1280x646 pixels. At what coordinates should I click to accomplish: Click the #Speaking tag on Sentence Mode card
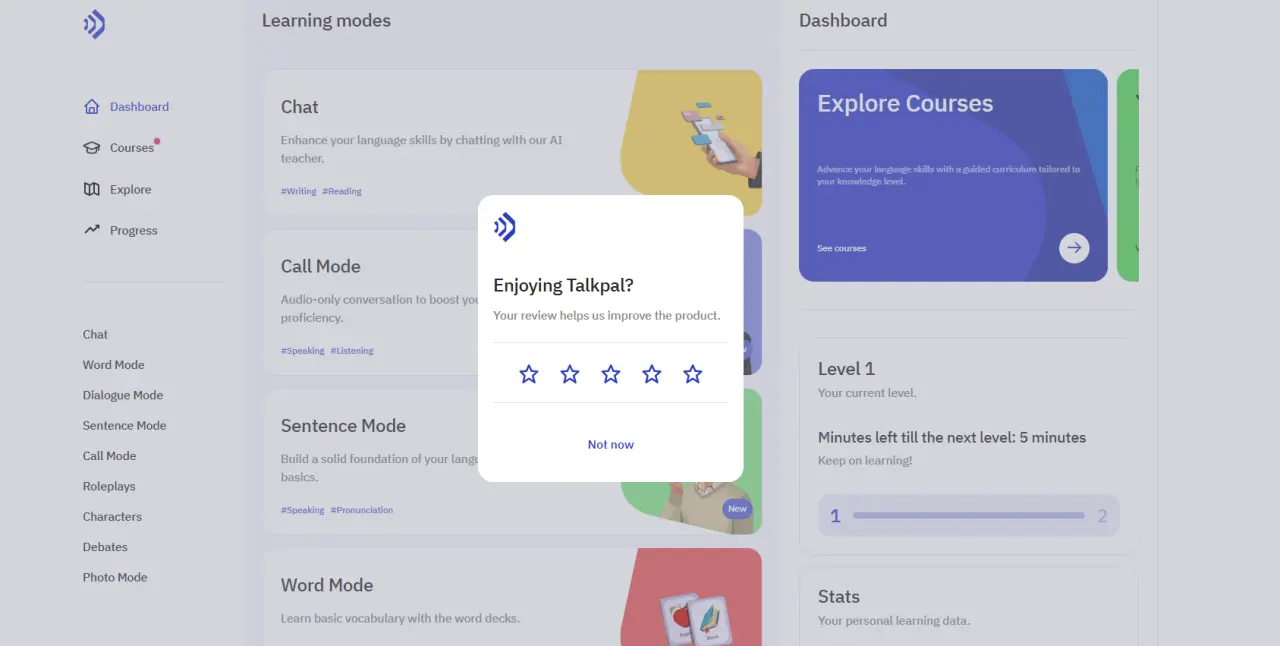point(302,510)
